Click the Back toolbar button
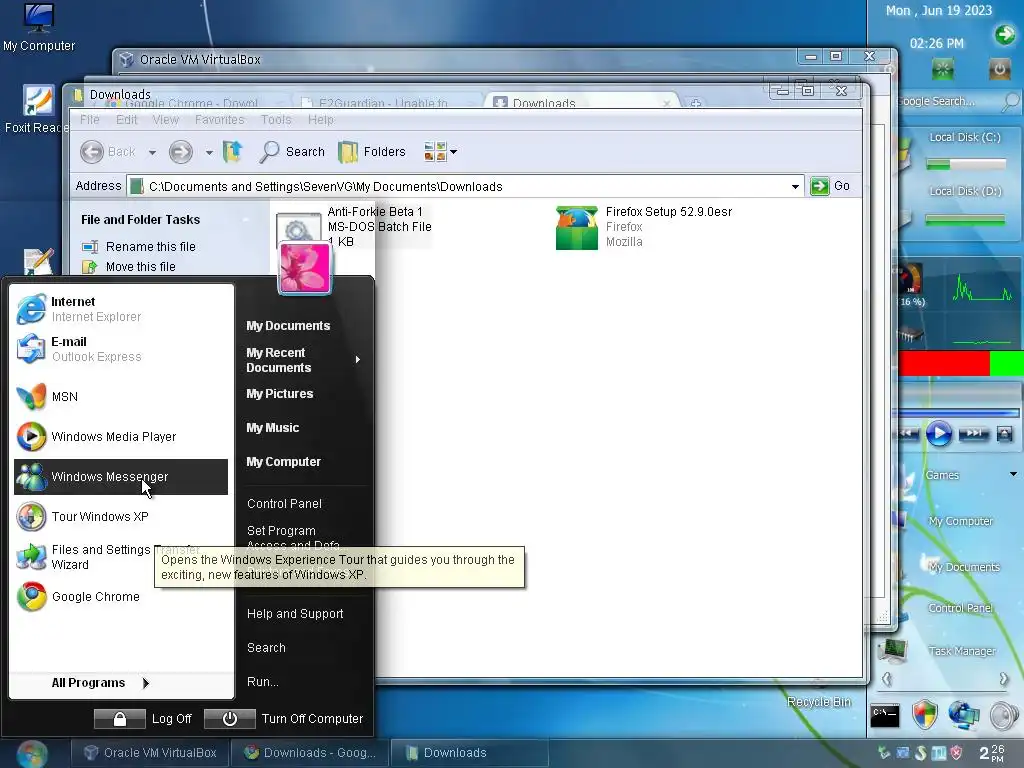 point(108,152)
